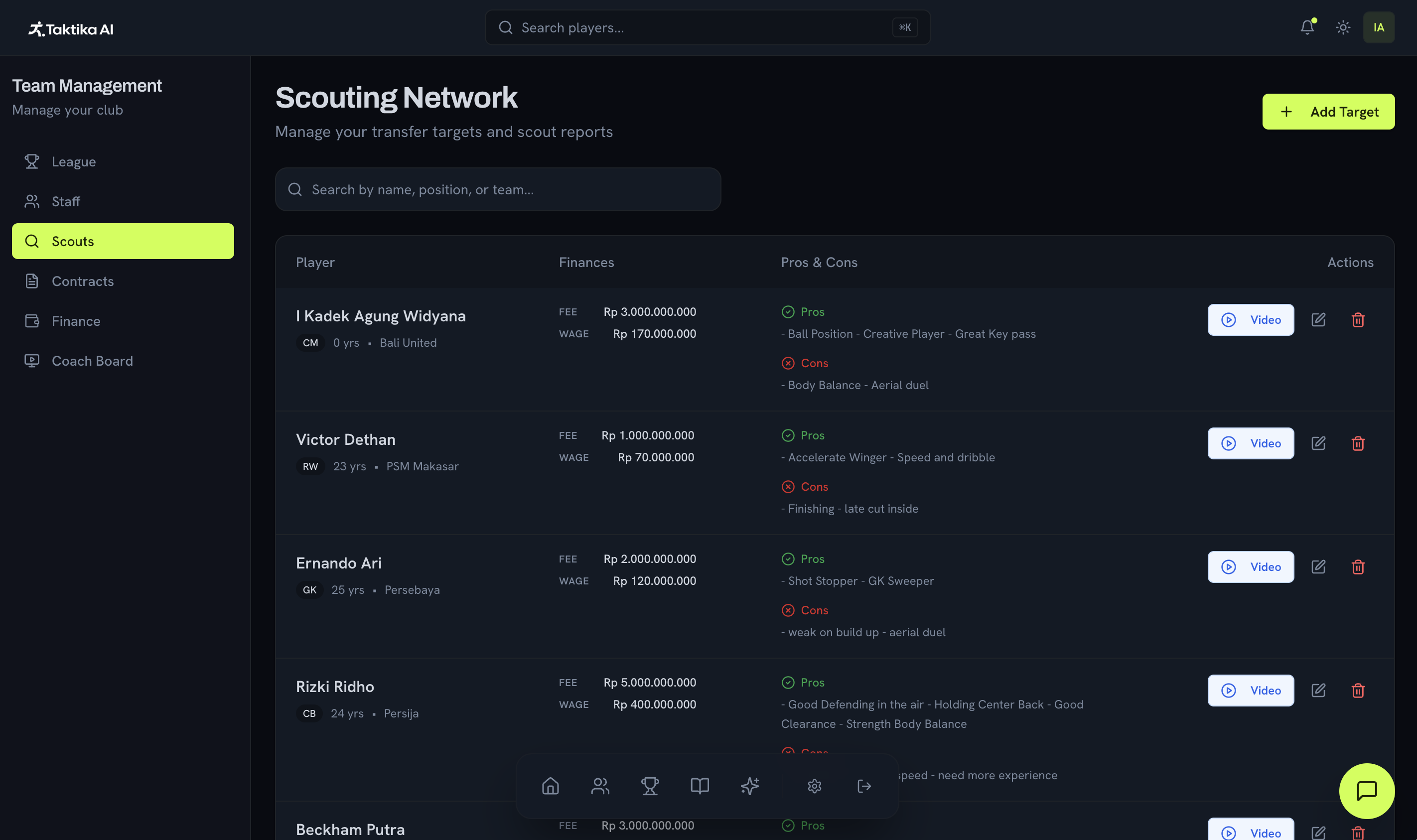The width and height of the screenshot is (1417, 840).
Task: Click the RW position badge
Action: (310, 466)
